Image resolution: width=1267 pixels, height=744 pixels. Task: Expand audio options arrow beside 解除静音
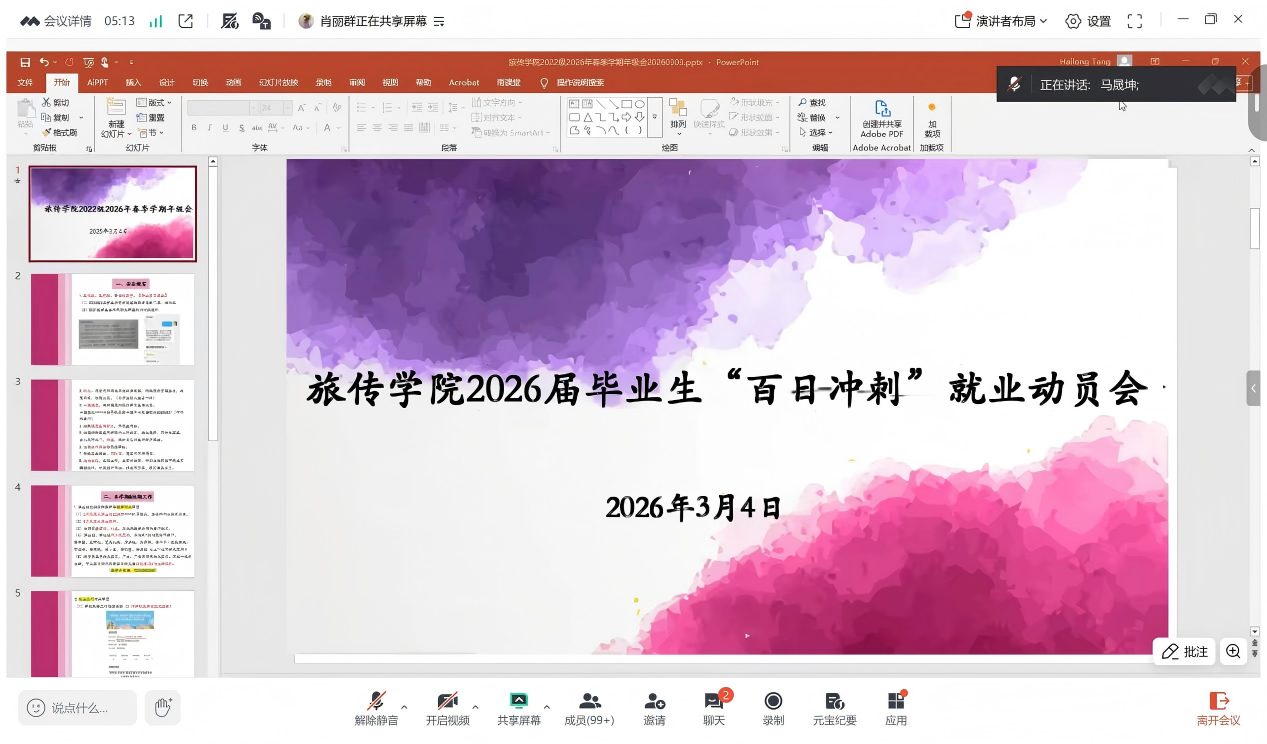[x=404, y=706]
